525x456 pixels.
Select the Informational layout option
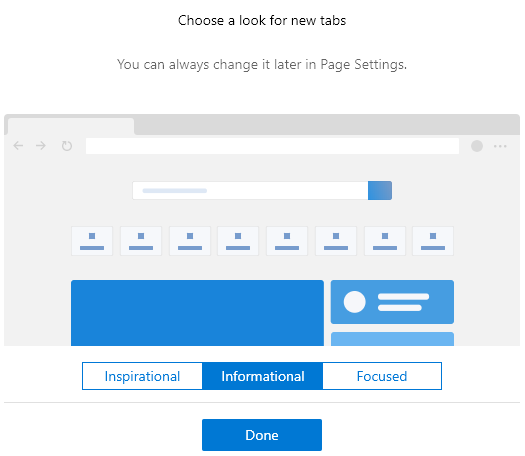[262, 376]
